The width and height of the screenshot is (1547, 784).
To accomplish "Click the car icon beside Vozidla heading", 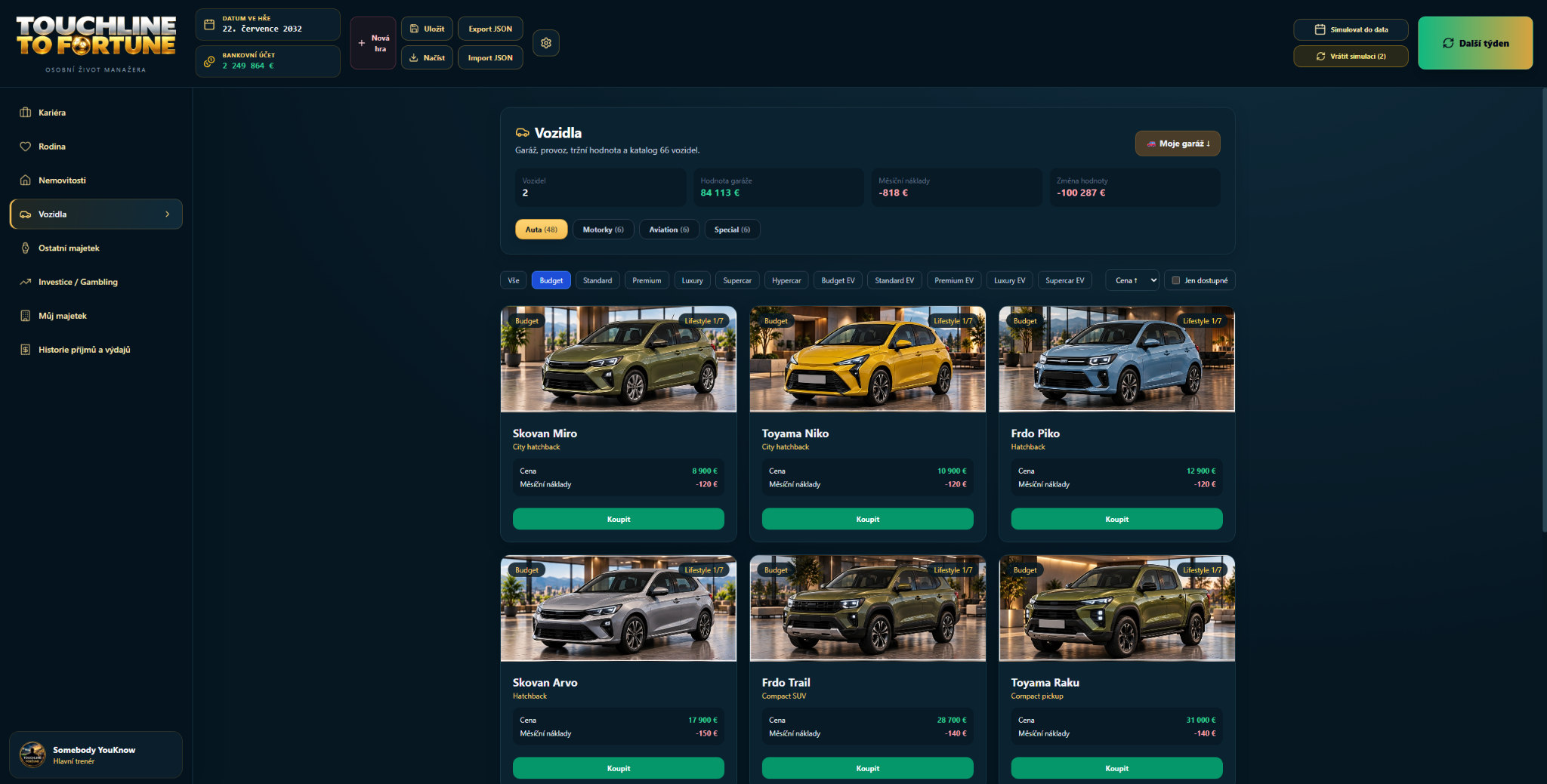I will [522, 133].
